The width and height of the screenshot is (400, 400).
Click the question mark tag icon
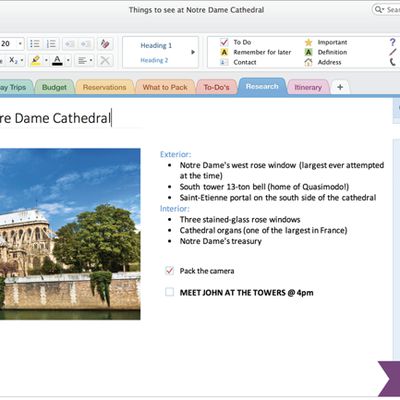[392, 42]
